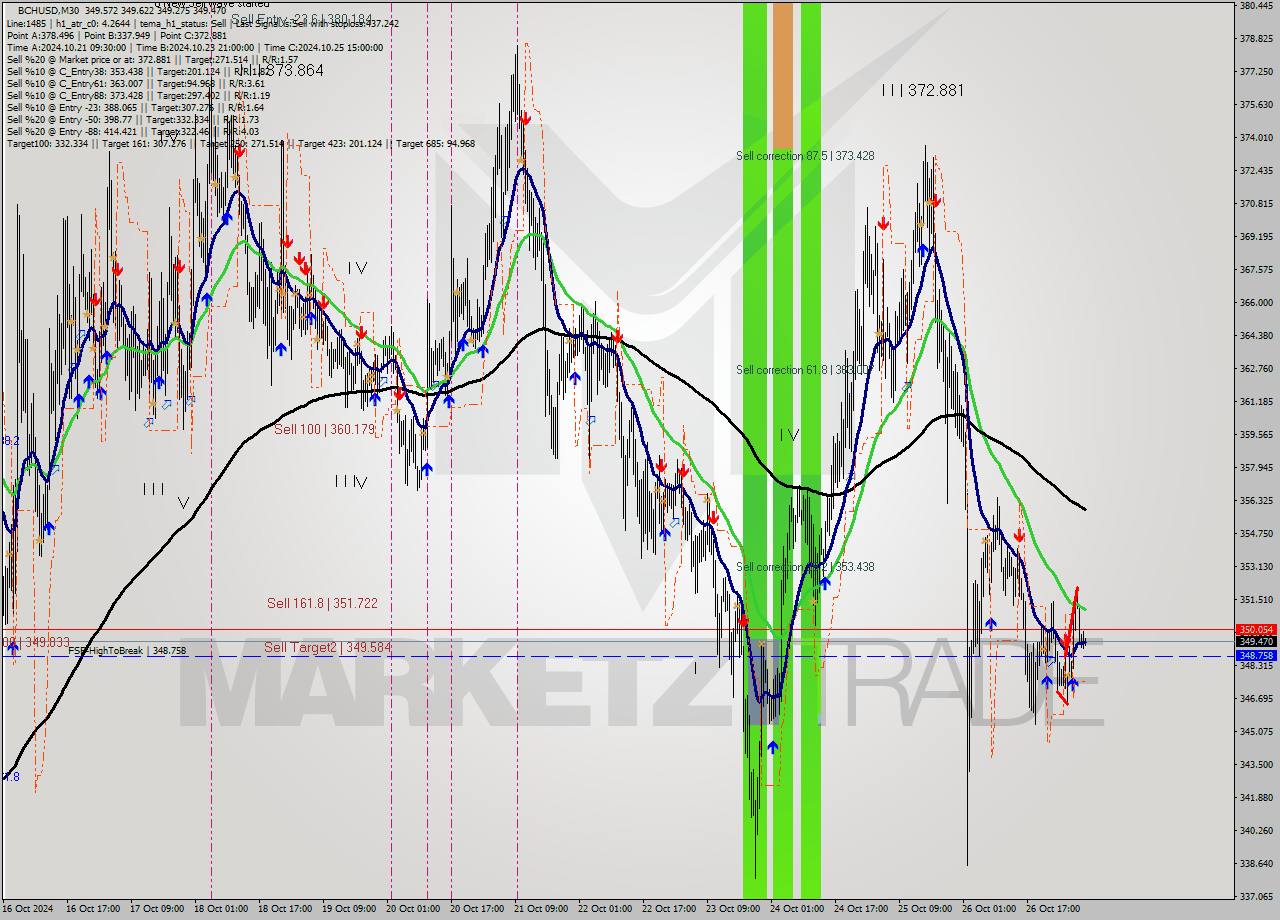Click the 361.185 price axis label
The width and height of the screenshot is (1280, 920).
(1256, 401)
